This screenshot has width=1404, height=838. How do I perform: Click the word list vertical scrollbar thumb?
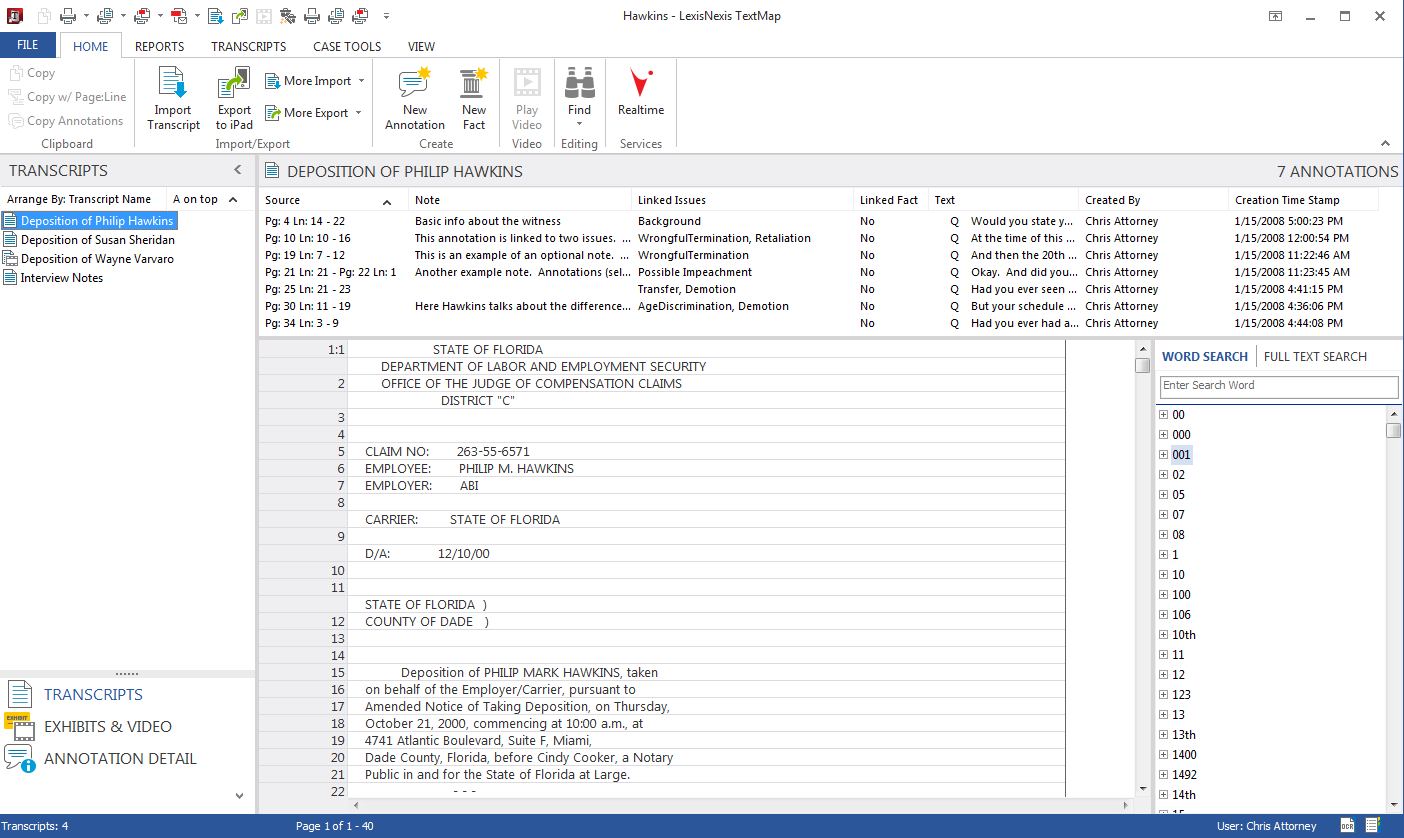coord(1394,431)
